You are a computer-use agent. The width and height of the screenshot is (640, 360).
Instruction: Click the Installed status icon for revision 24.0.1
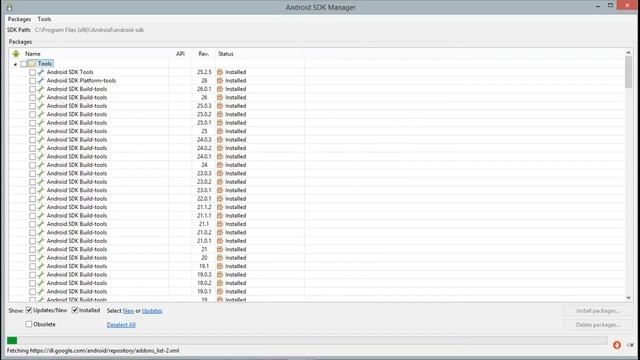tap(220, 157)
